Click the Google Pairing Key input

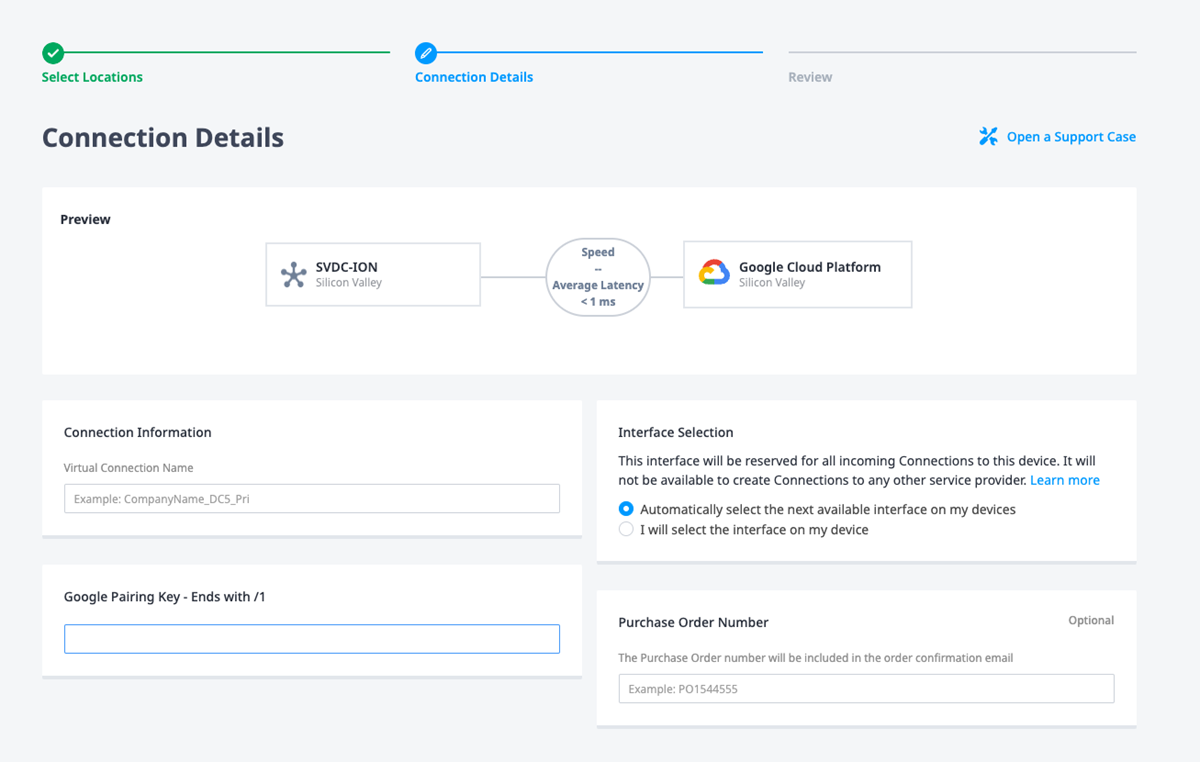312,639
